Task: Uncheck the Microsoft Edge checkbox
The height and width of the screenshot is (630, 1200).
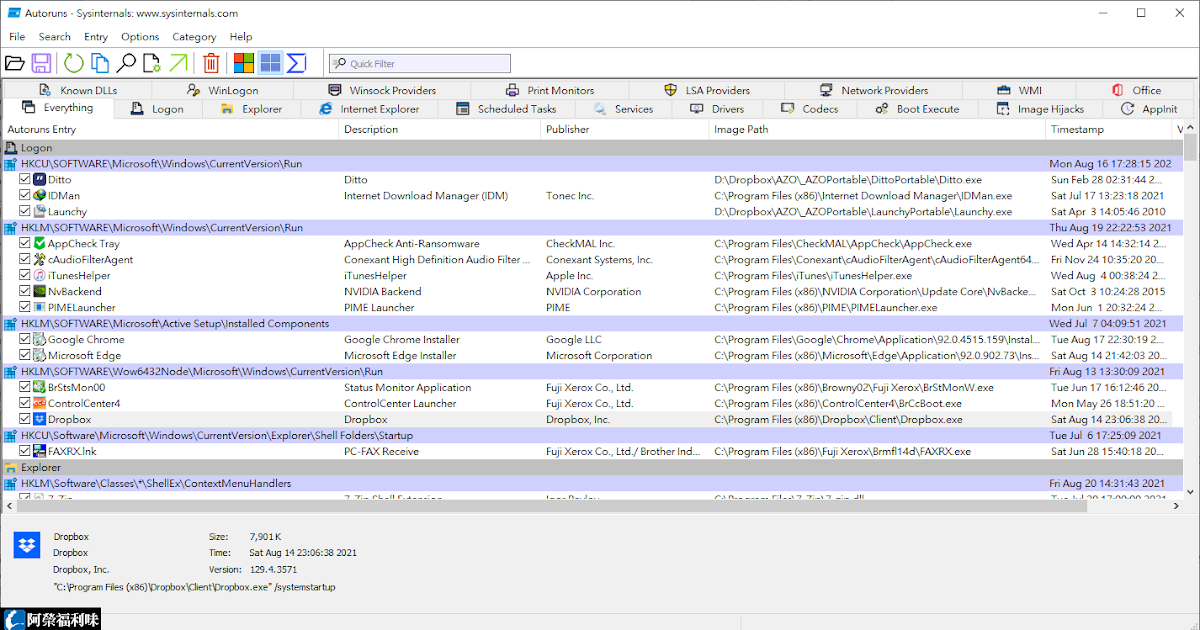Action: pyautogui.click(x=25, y=355)
